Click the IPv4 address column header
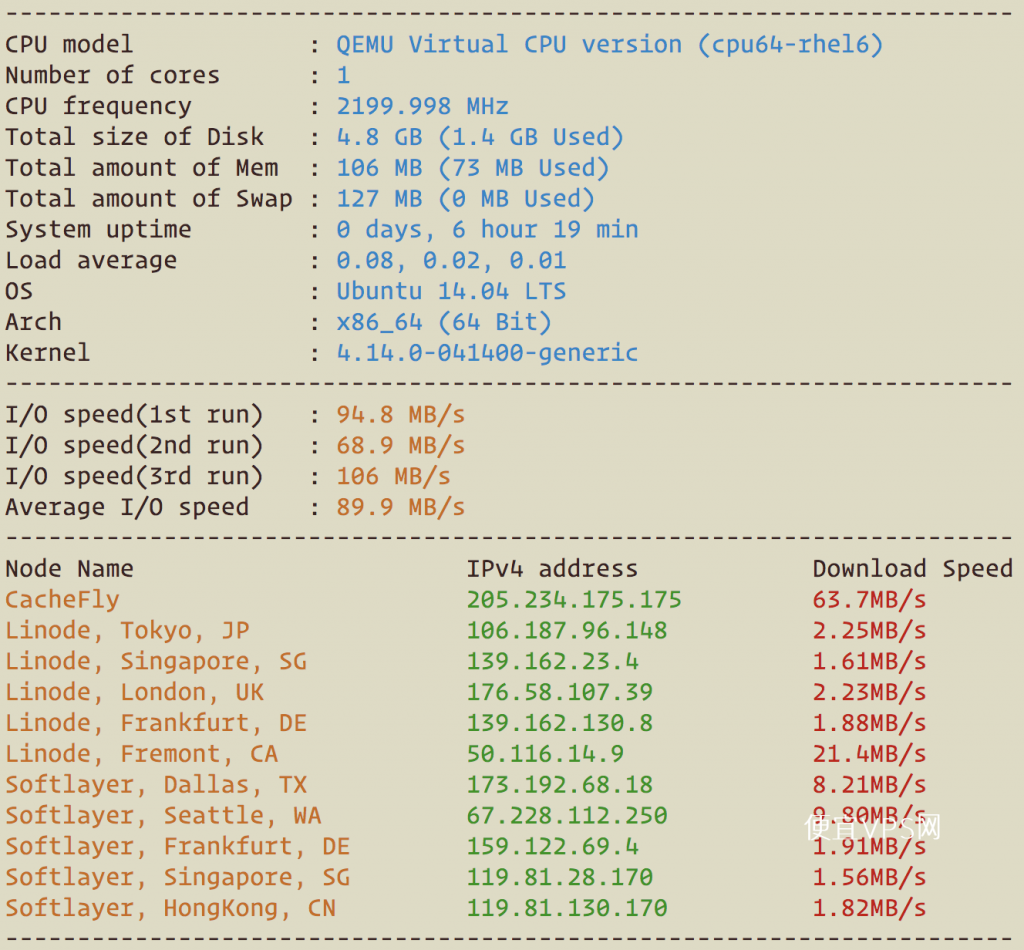Screen dimensions: 1024x950 click(x=551, y=569)
